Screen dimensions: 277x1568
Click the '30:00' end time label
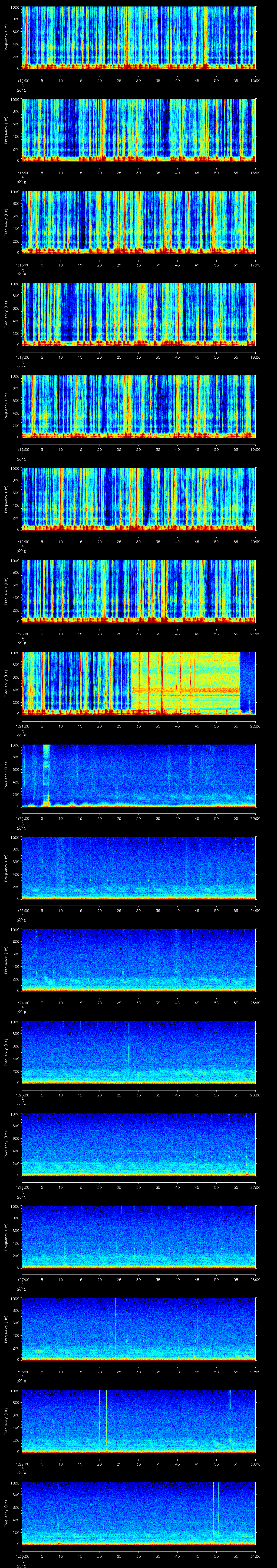pyautogui.click(x=255, y=1463)
